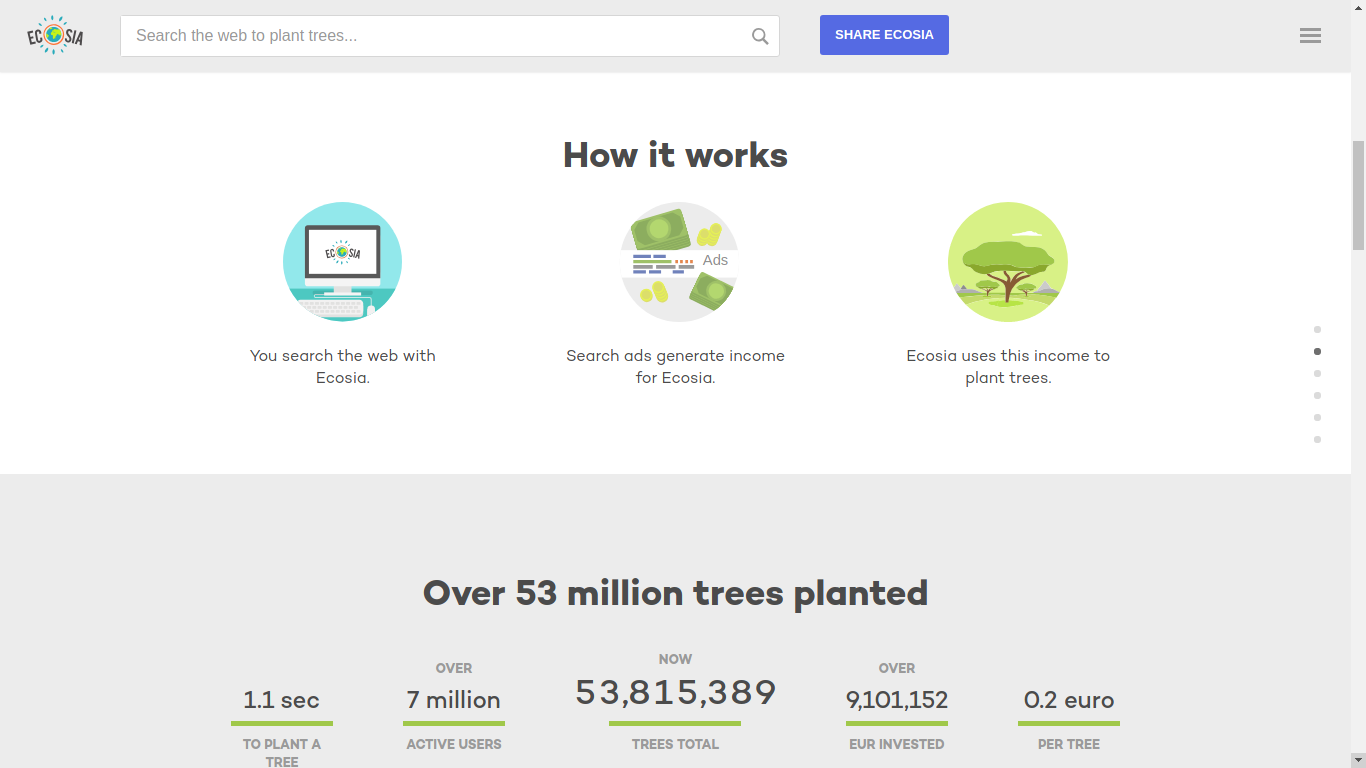The height and width of the screenshot is (768, 1366).
Task: Click the 1.1 sec statistic
Action: point(282,700)
